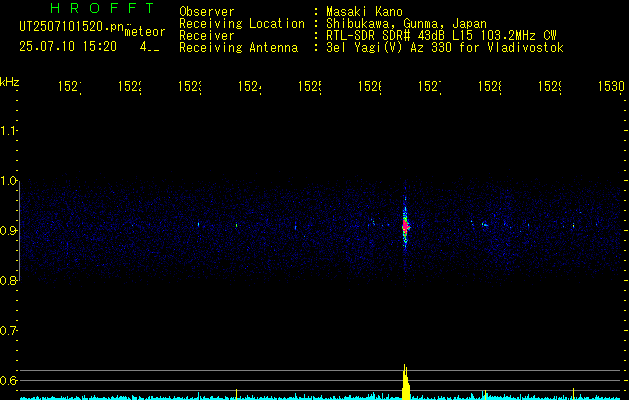Click the 1.0 kHz frequency axis label
Viewport: 629px width, 400px height.
pyautogui.click(x=8, y=181)
